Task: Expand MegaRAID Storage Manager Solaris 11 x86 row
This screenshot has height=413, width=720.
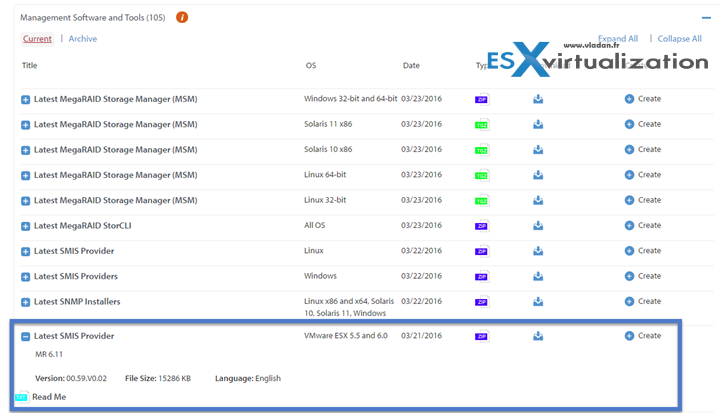Action: [x=26, y=124]
